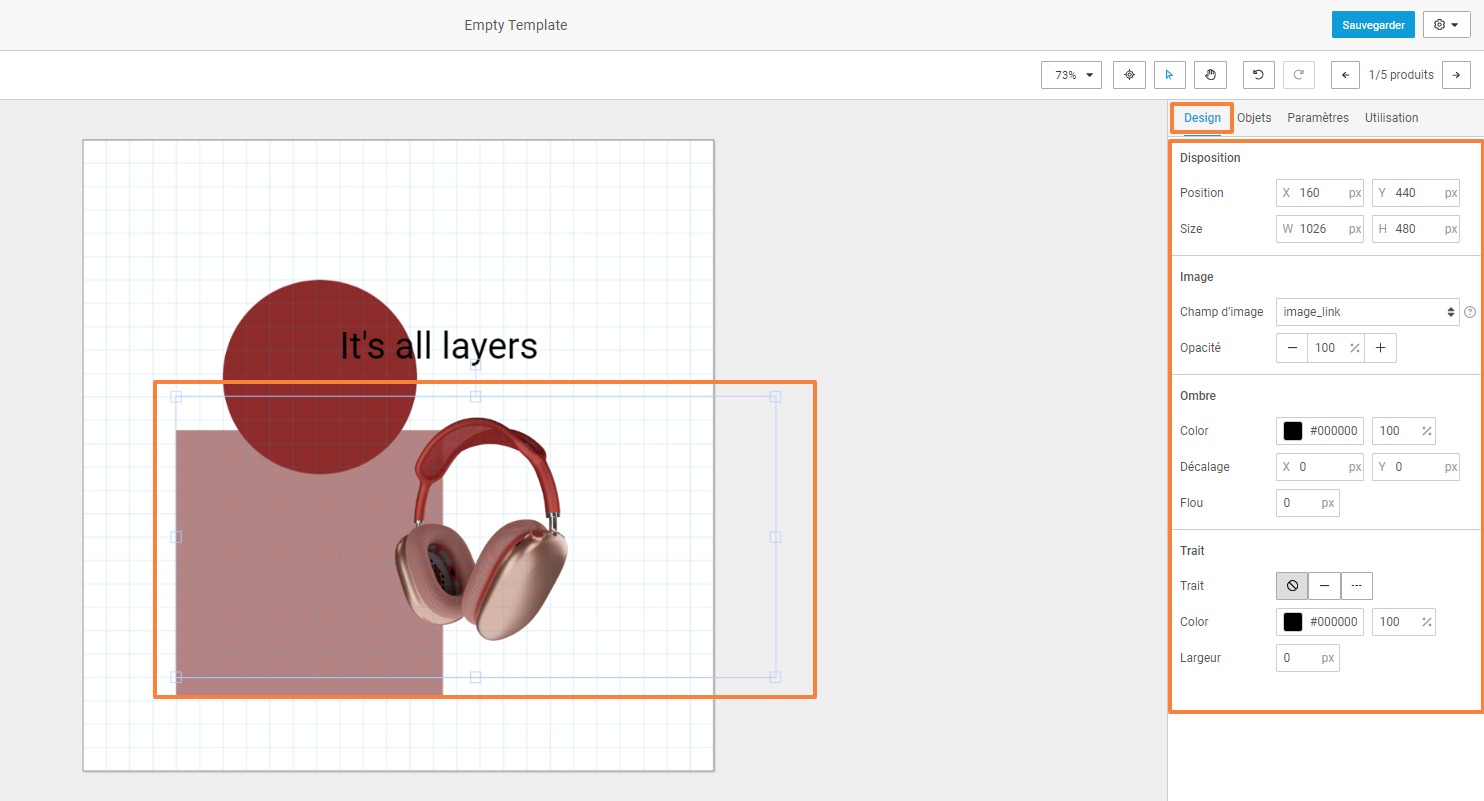Open the 73% zoom dropdown
The image size is (1484, 801).
(x=1071, y=75)
